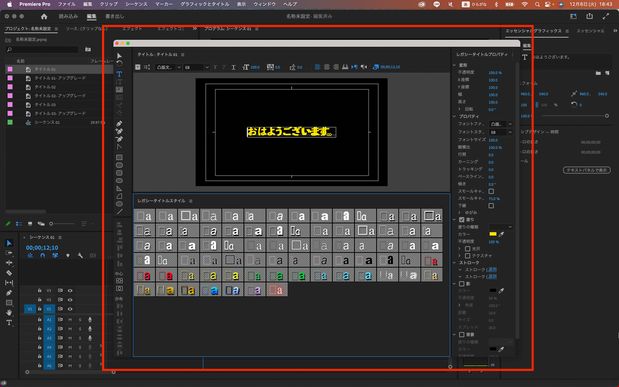The width and height of the screenshot is (619, 387).
Task: Collapse the 変形 (Transform) section
Action: coord(454,65)
